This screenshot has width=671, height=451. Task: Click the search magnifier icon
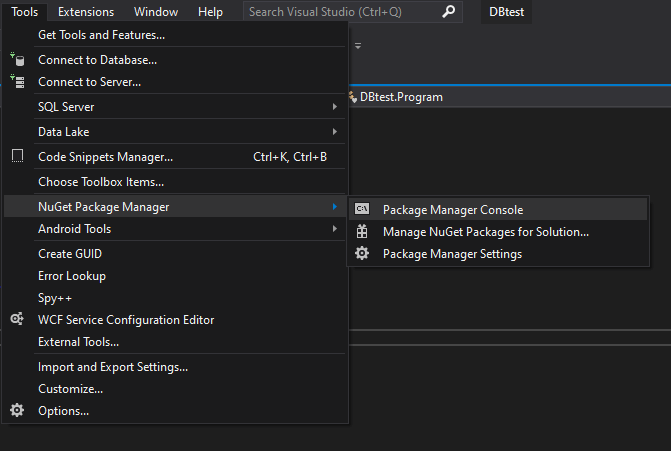coord(448,12)
